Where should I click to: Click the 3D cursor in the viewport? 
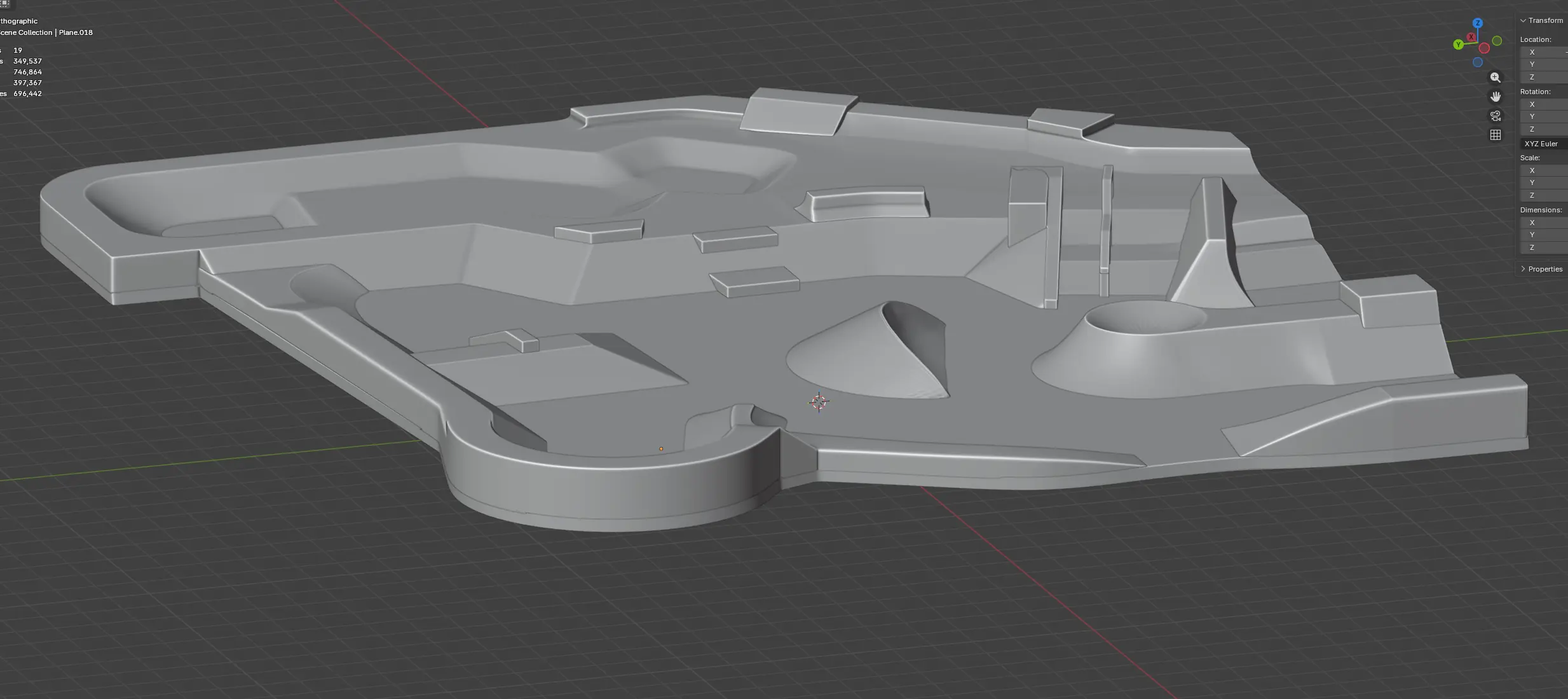(x=819, y=402)
